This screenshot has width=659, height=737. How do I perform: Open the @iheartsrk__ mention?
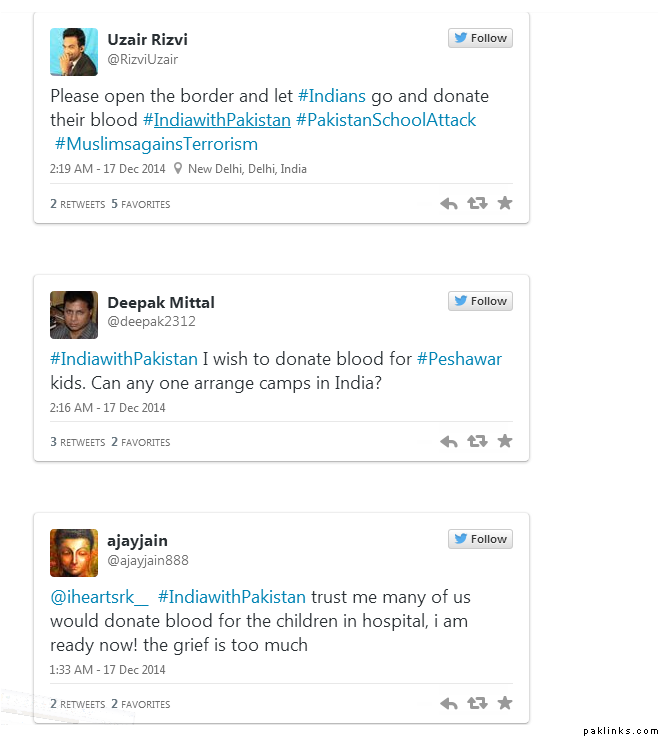tap(99, 597)
